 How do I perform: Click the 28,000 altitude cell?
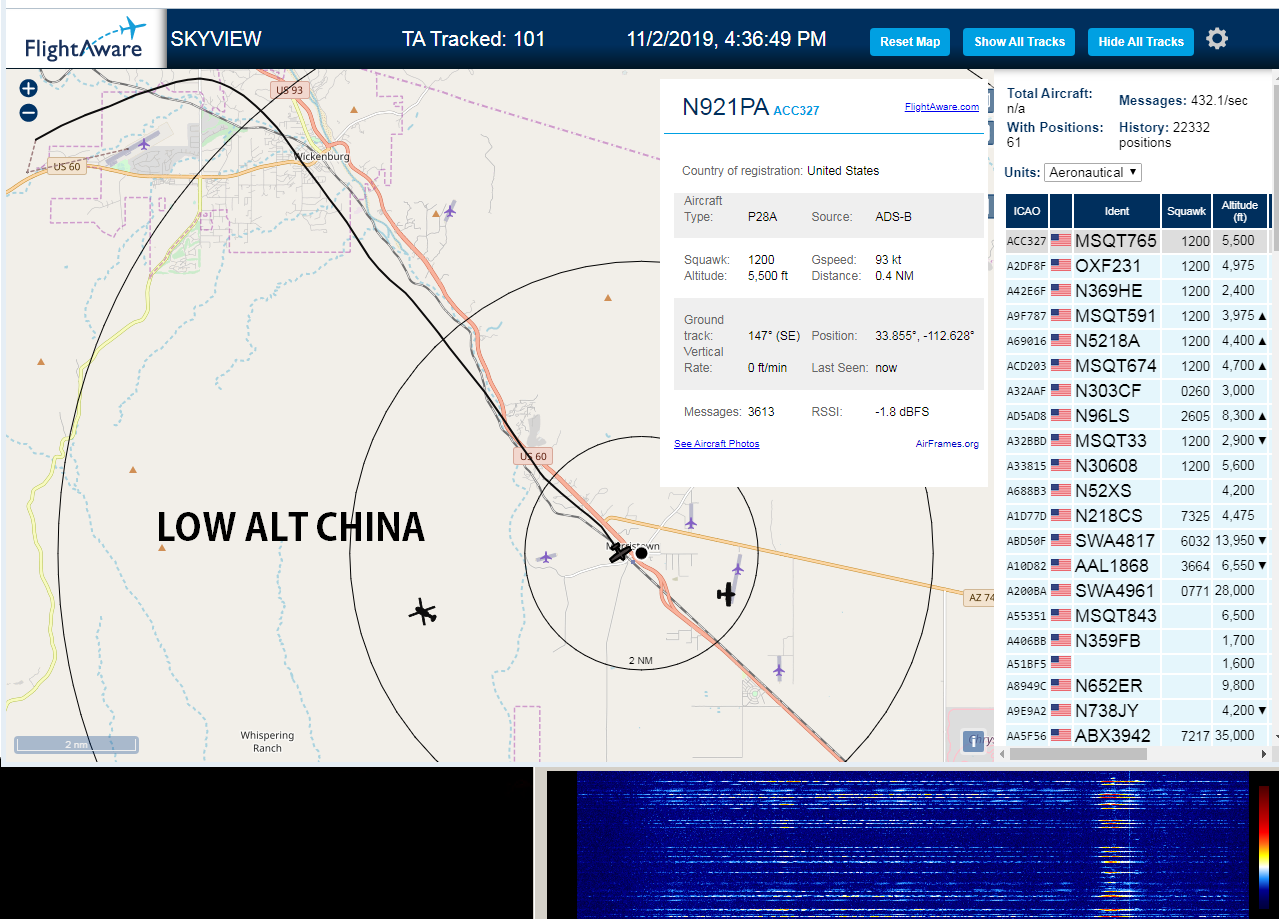[1240, 591]
